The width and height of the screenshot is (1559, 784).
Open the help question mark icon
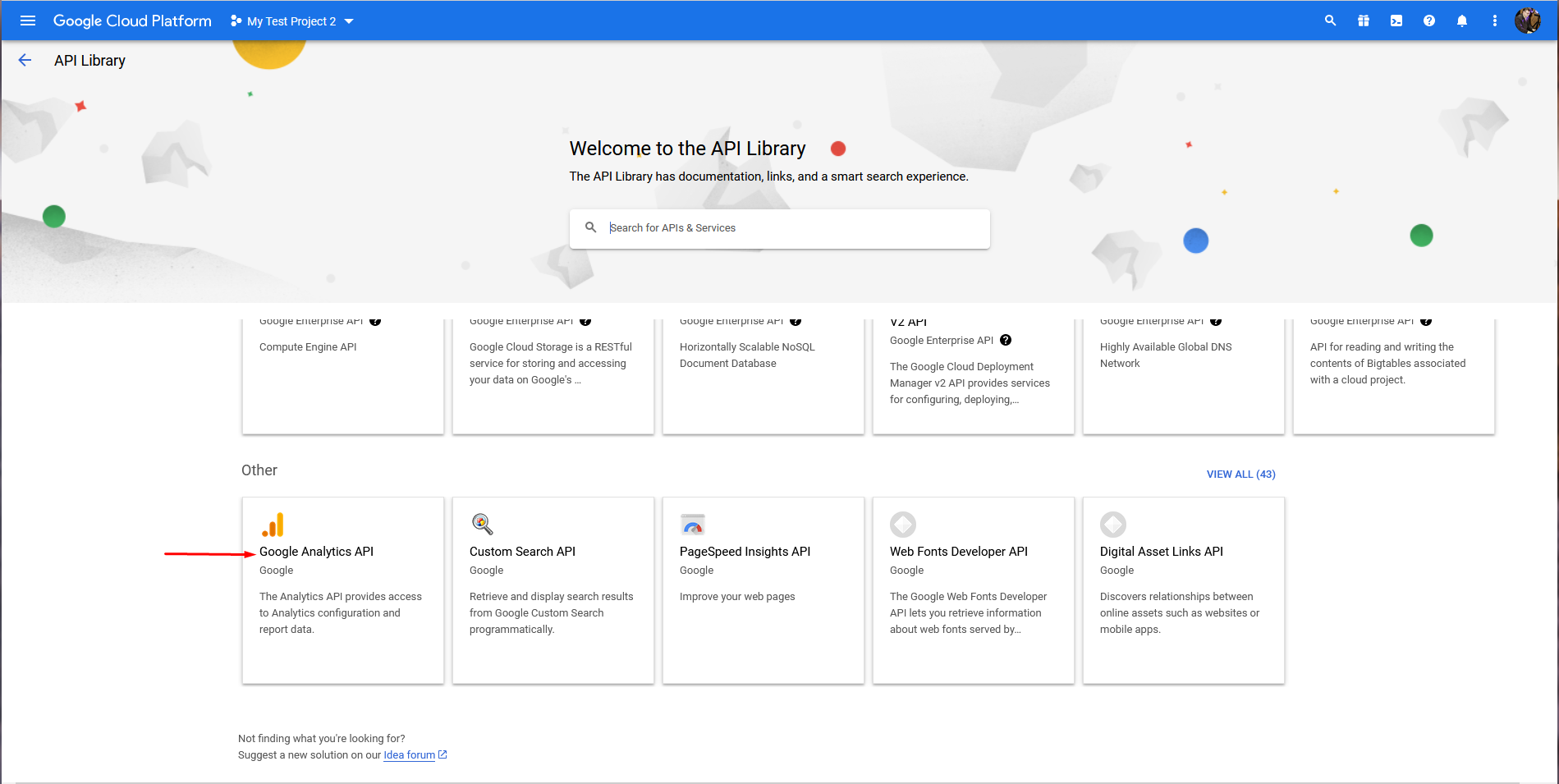(1428, 21)
